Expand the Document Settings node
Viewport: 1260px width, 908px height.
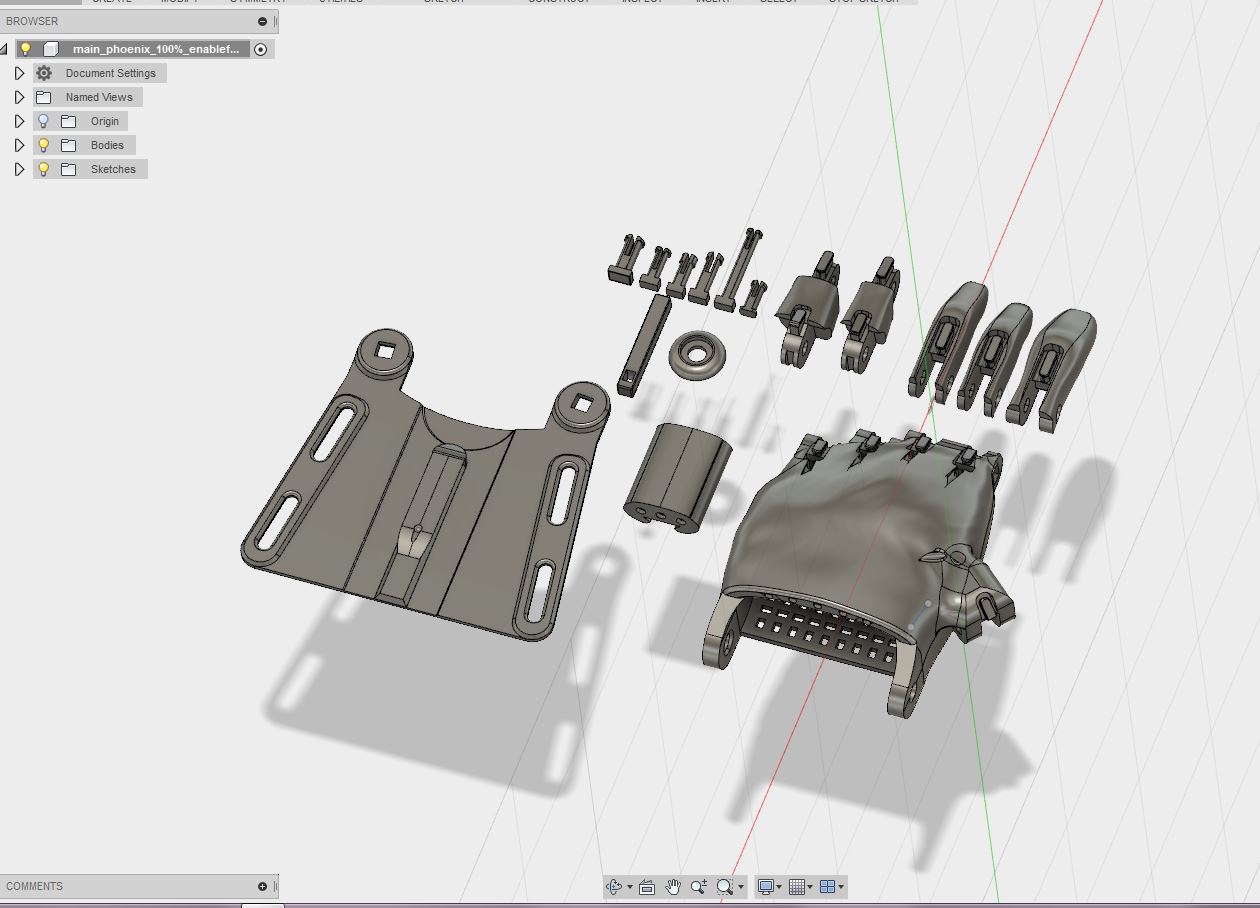tap(19, 73)
